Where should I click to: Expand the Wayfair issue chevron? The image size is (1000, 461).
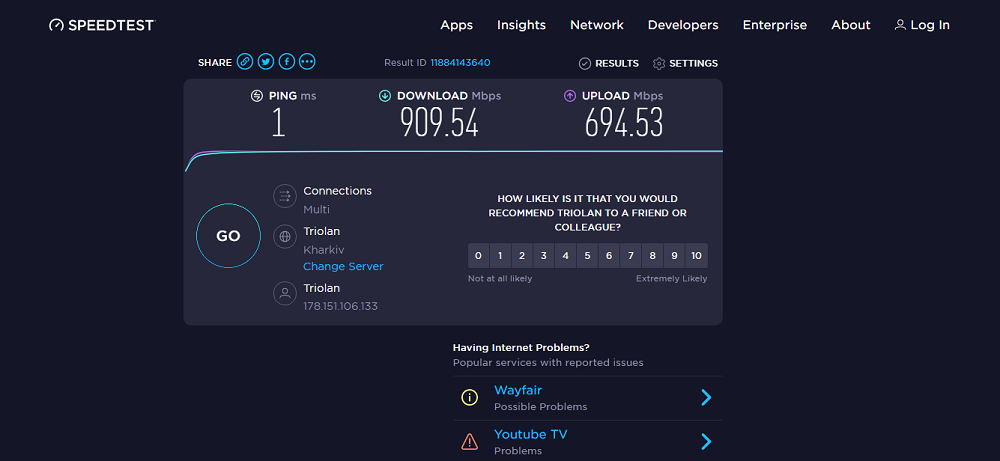coord(706,398)
